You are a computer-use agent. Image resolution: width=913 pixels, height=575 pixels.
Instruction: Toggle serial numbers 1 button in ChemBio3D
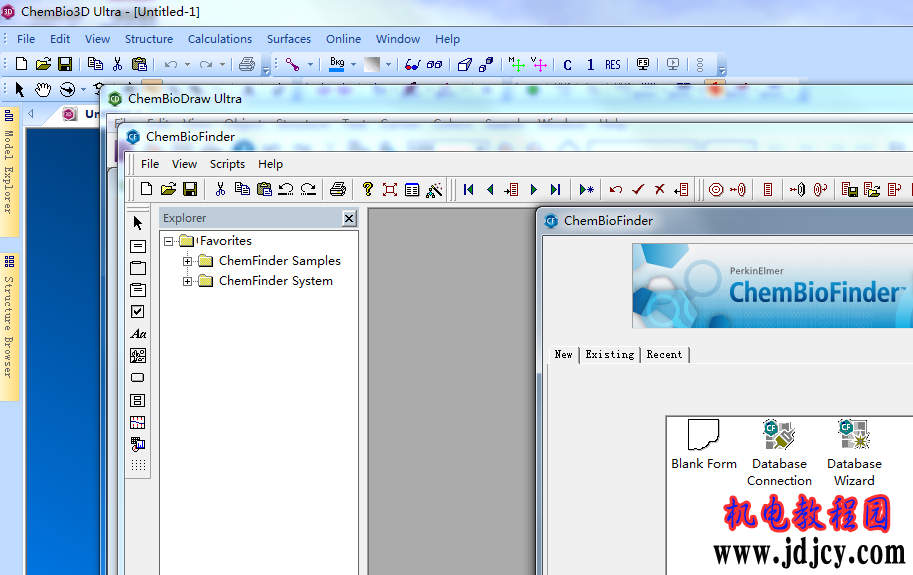click(x=590, y=65)
